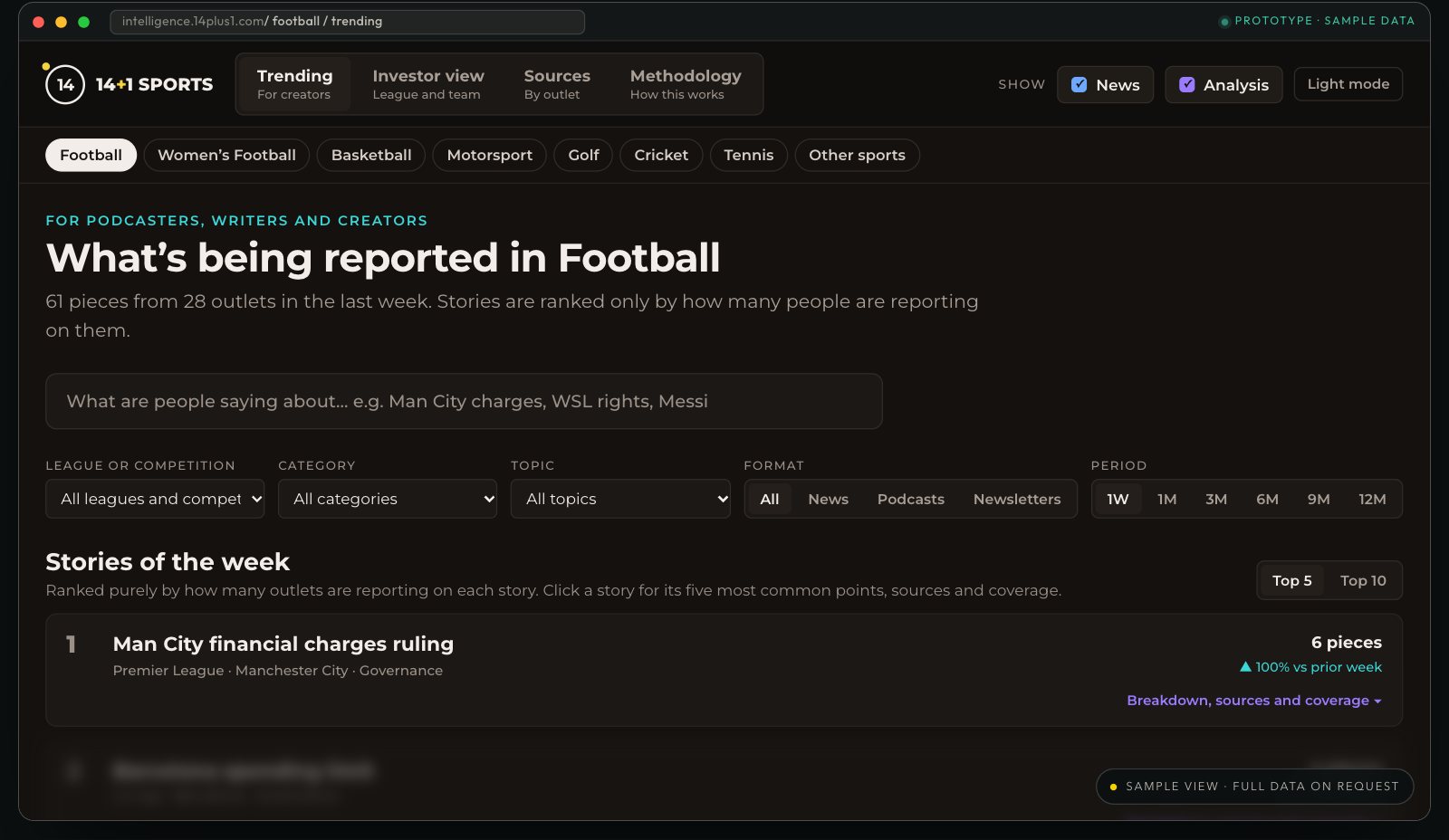Viewport: 1449px width, 840px height.
Task: Set period to 1M
Action: [x=1166, y=499]
